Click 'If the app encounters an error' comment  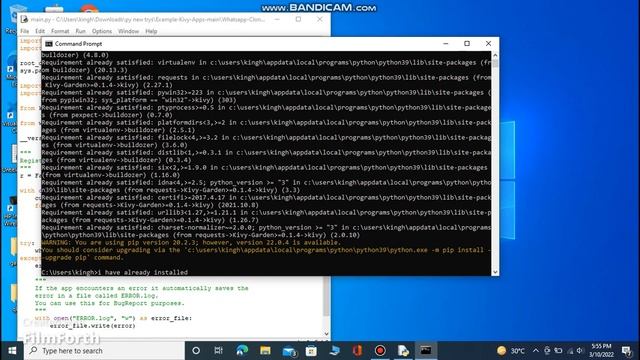[x=141, y=288]
